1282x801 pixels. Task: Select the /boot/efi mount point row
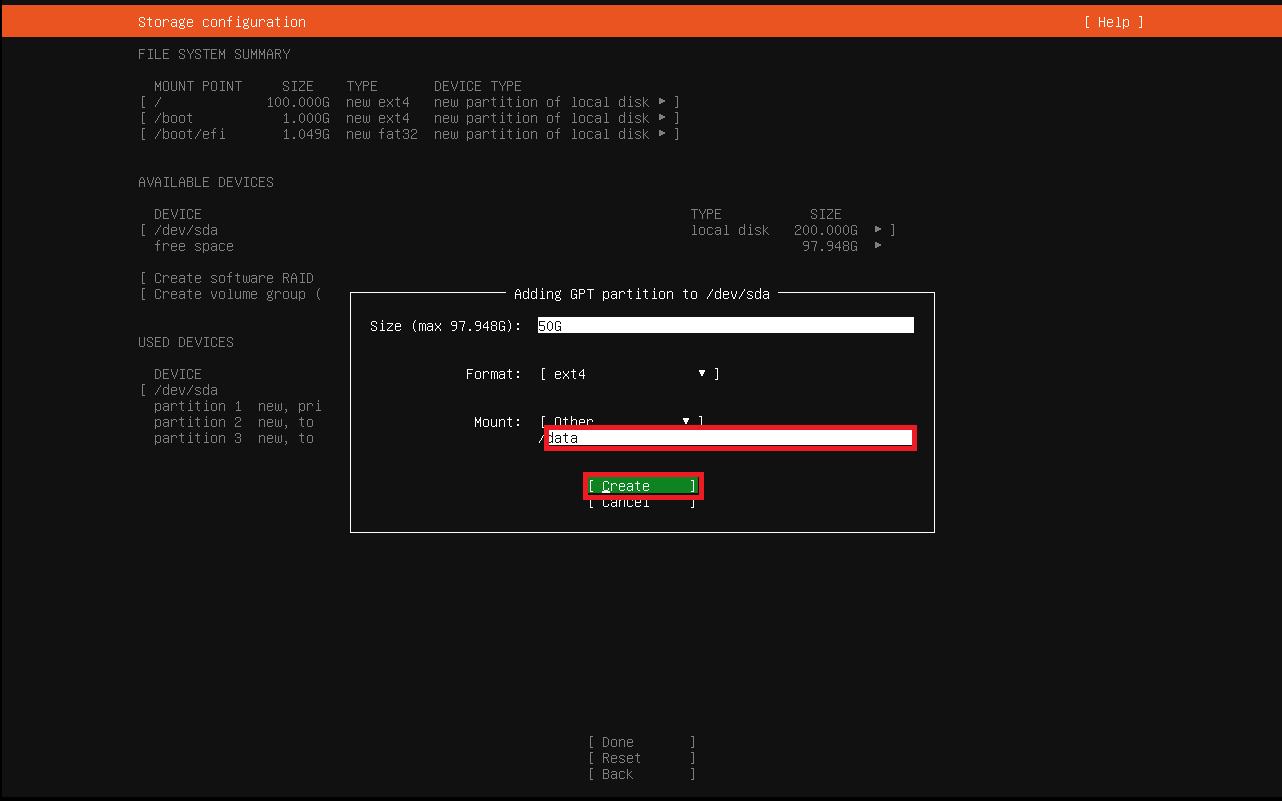coord(410,134)
